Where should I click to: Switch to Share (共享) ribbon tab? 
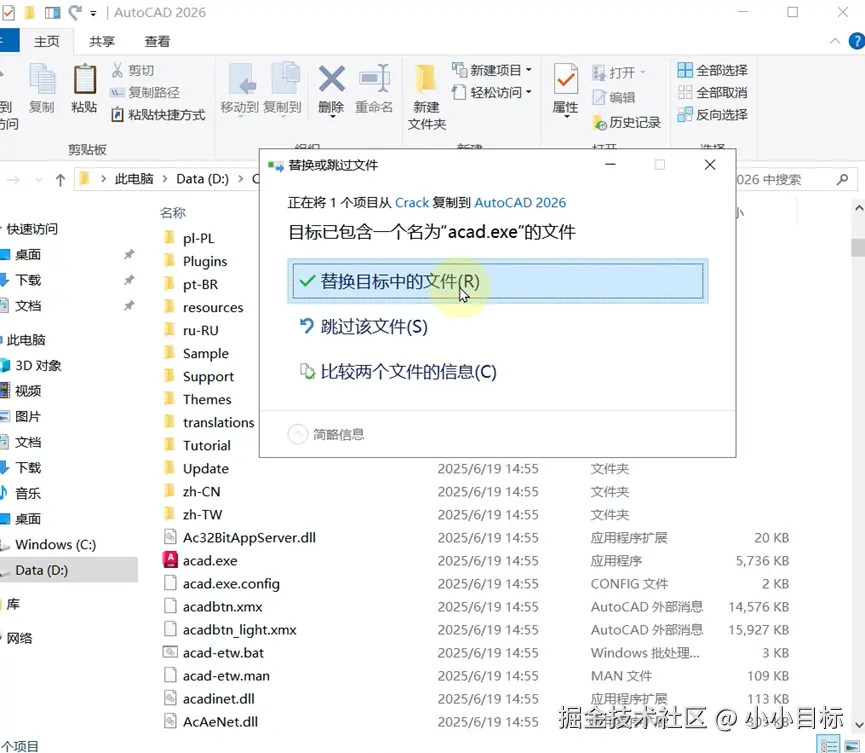(102, 41)
